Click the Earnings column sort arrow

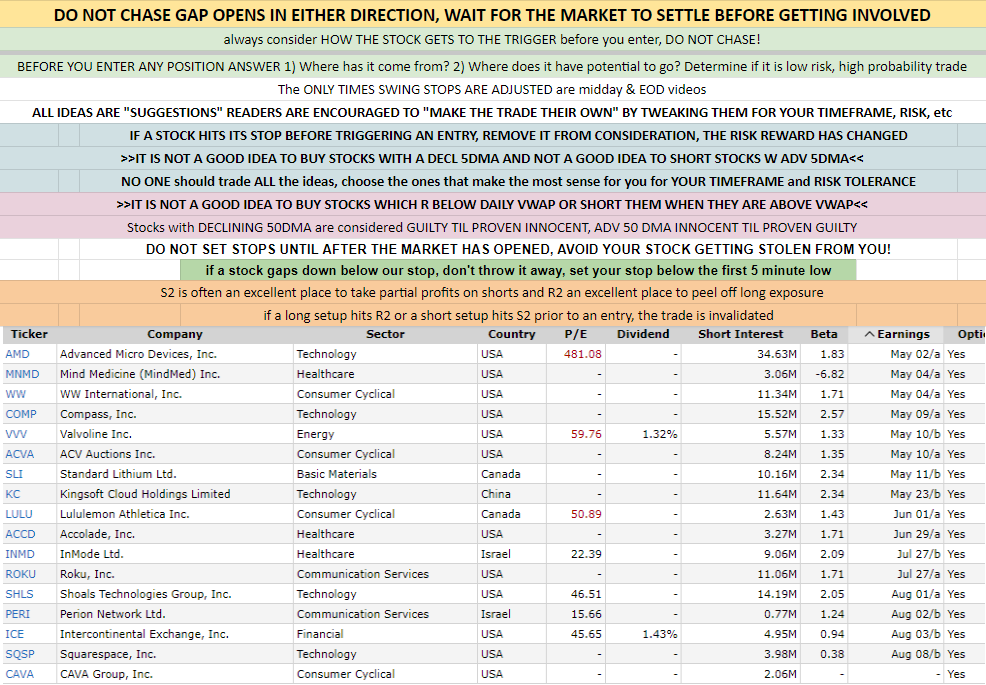870,335
